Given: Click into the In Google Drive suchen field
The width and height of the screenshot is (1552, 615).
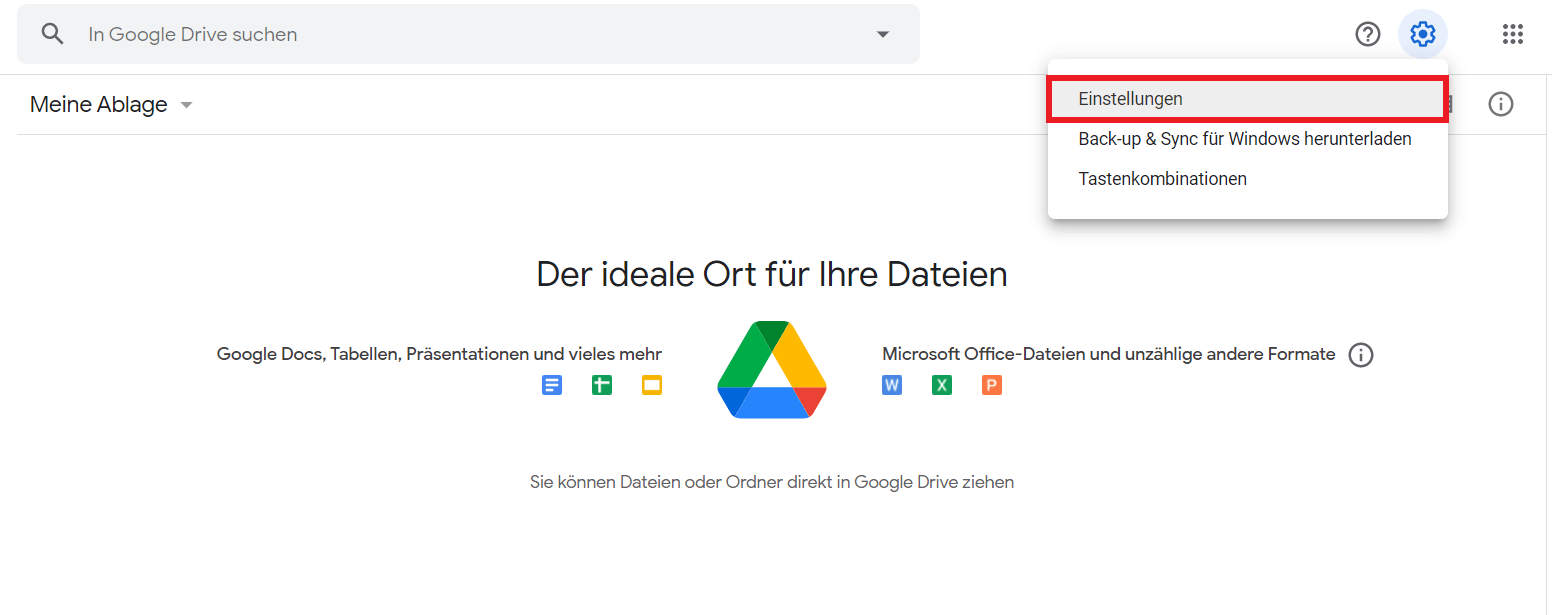Looking at the screenshot, I should coord(468,34).
